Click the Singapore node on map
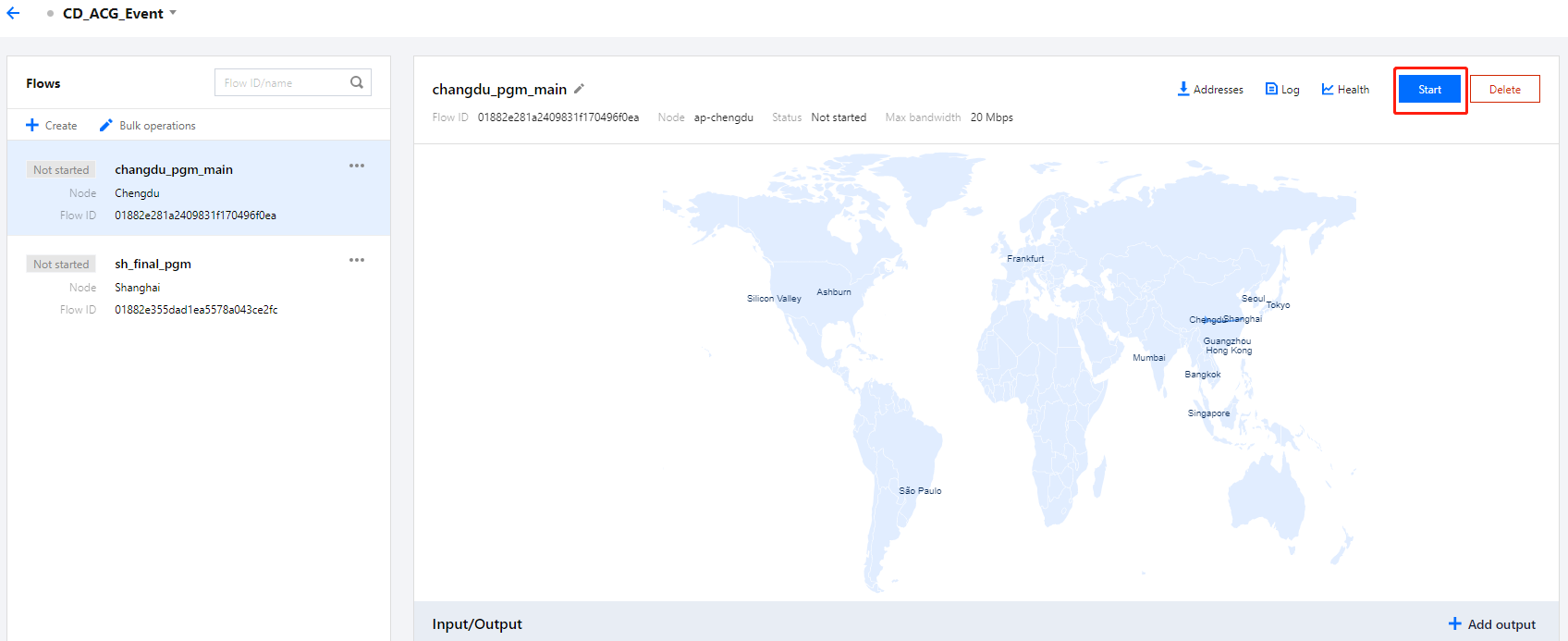The height and width of the screenshot is (641, 1568). coord(1209,413)
